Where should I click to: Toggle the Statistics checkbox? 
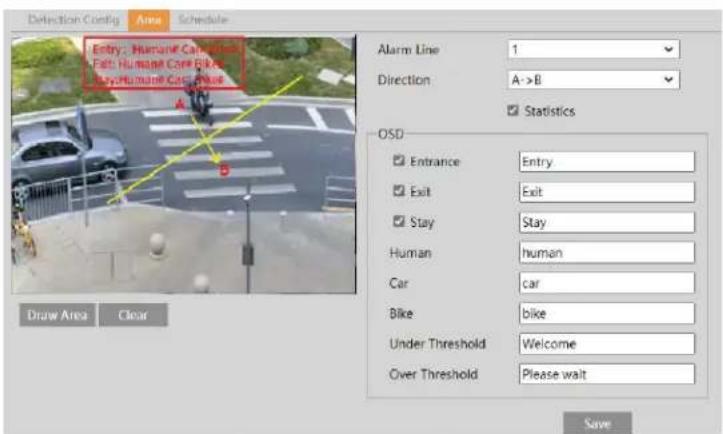tap(513, 110)
